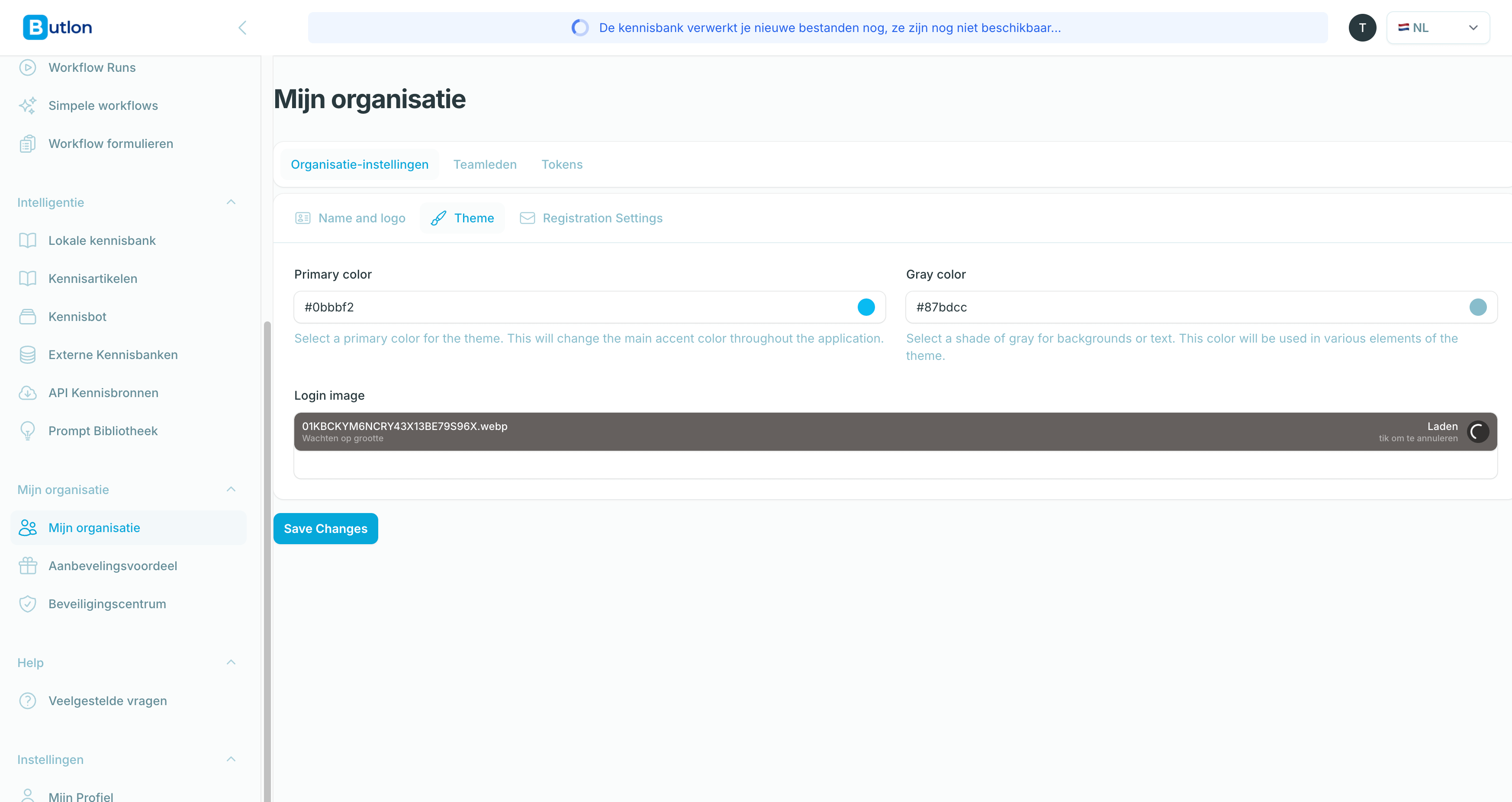Viewport: 1512px width, 802px height.
Task: Open the NL language dropdown
Action: coord(1438,27)
